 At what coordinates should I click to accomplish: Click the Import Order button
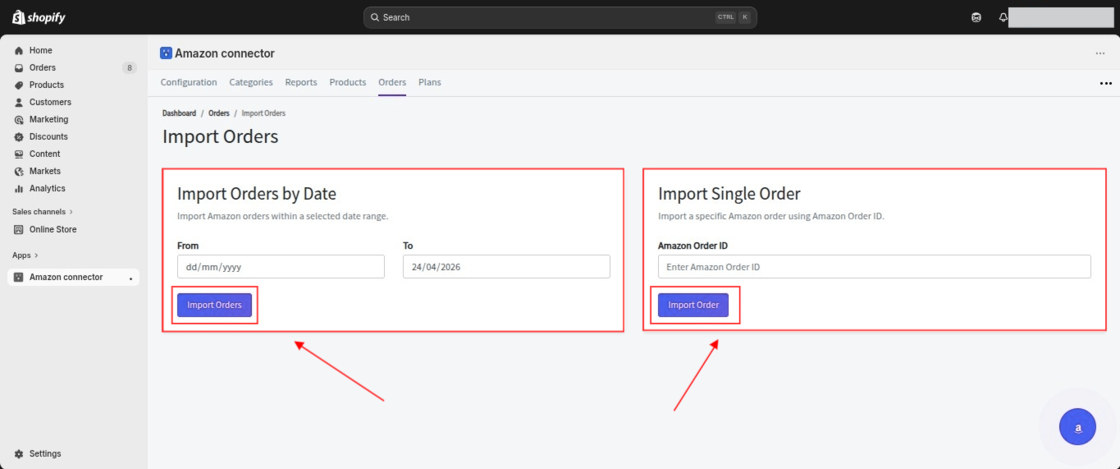click(693, 306)
